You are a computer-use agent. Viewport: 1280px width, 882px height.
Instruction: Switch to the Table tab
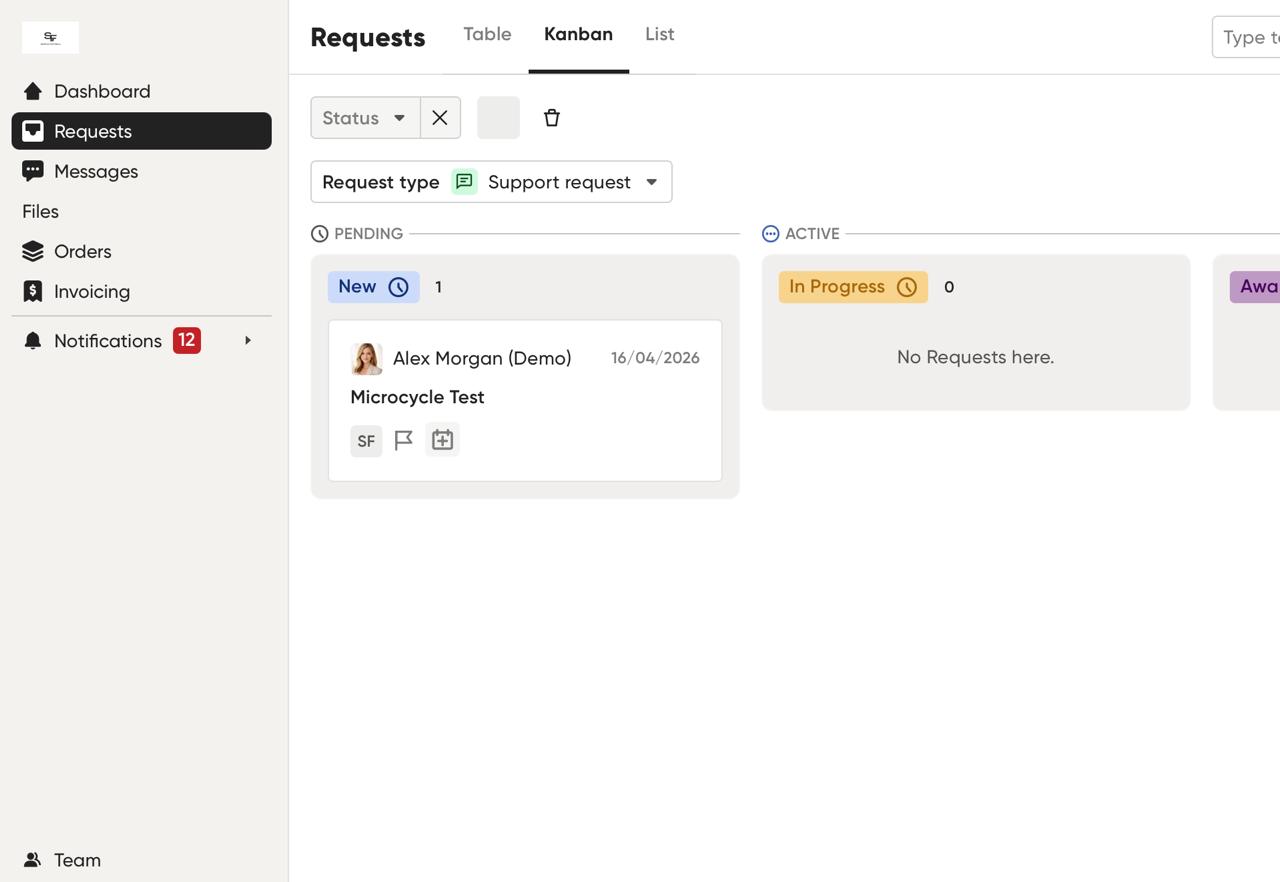tap(487, 35)
